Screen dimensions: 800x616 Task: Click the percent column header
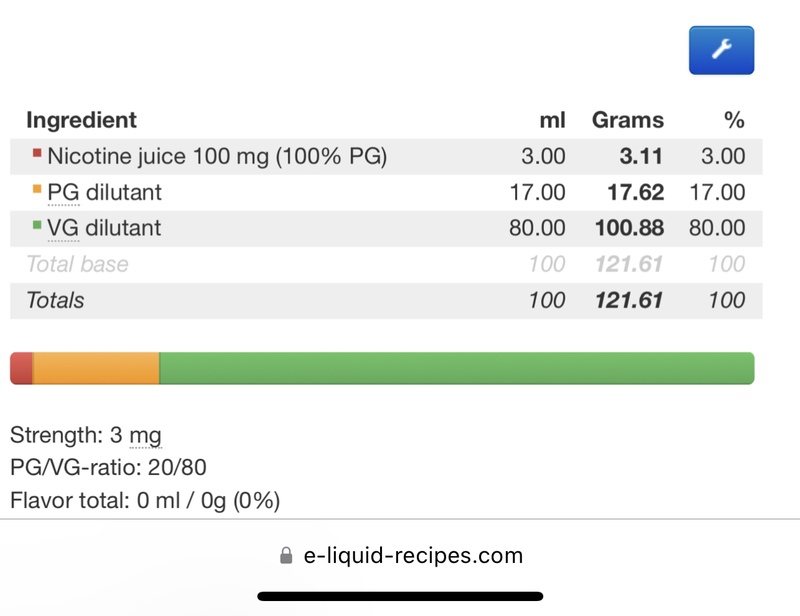pos(734,120)
